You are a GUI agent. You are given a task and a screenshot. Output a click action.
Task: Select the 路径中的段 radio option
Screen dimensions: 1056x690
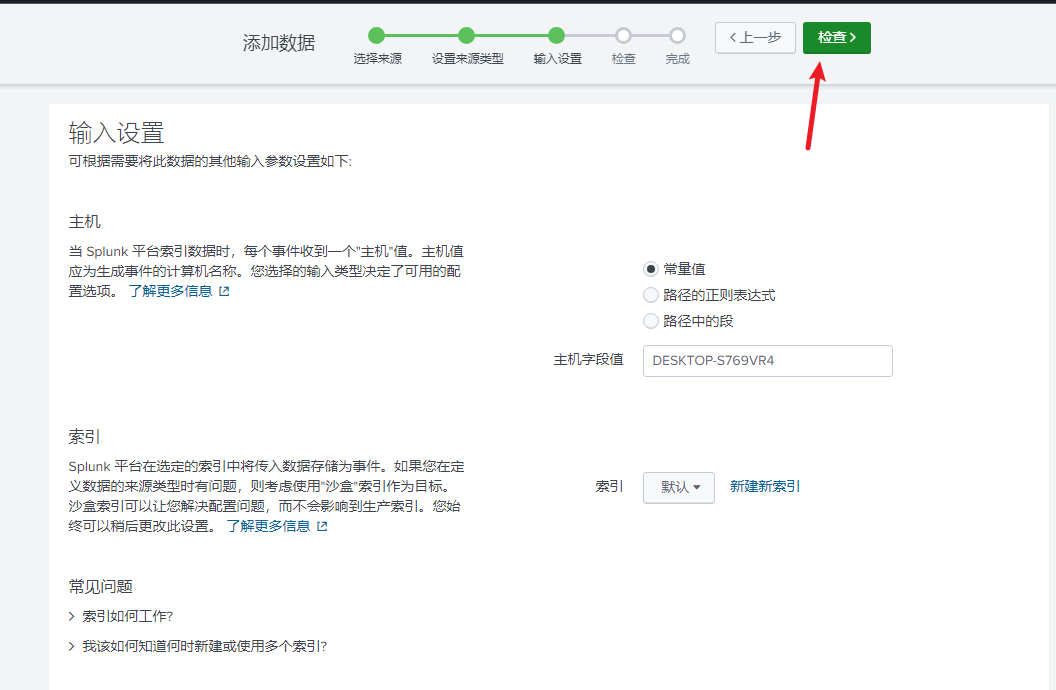[651, 321]
